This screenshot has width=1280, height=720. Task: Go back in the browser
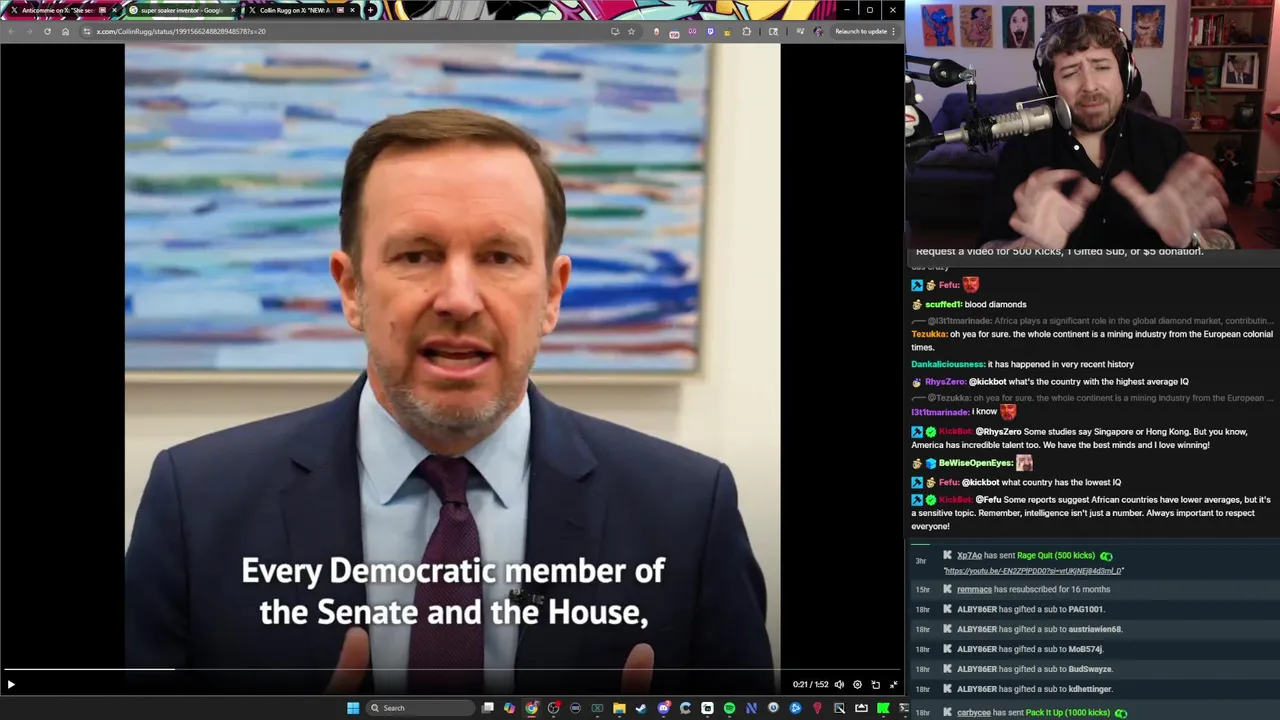point(11,31)
